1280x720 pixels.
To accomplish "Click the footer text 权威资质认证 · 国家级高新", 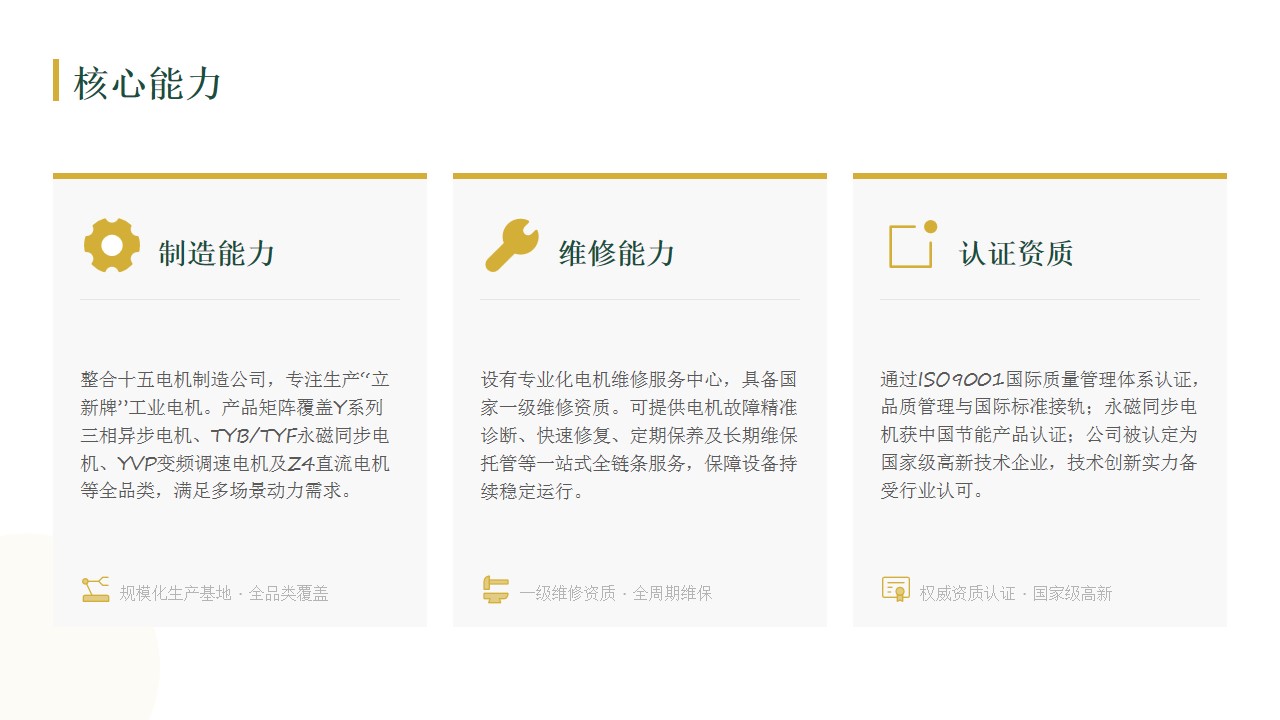I will pos(1016,593).
